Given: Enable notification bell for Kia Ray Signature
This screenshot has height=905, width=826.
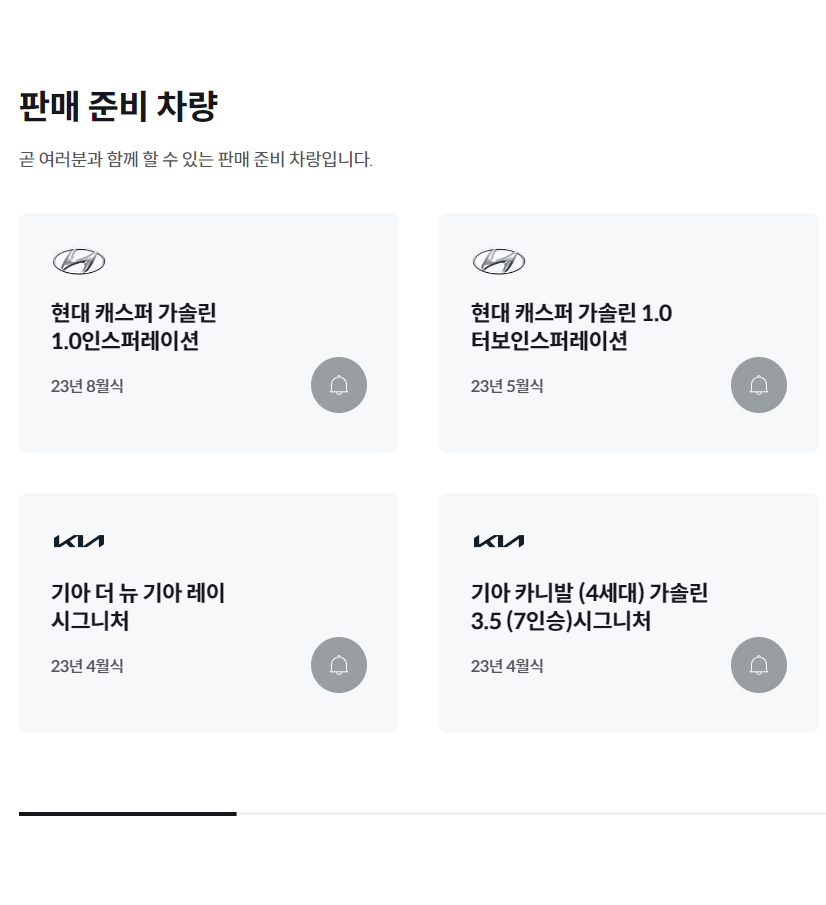Looking at the screenshot, I should pyautogui.click(x=338, y=665).
